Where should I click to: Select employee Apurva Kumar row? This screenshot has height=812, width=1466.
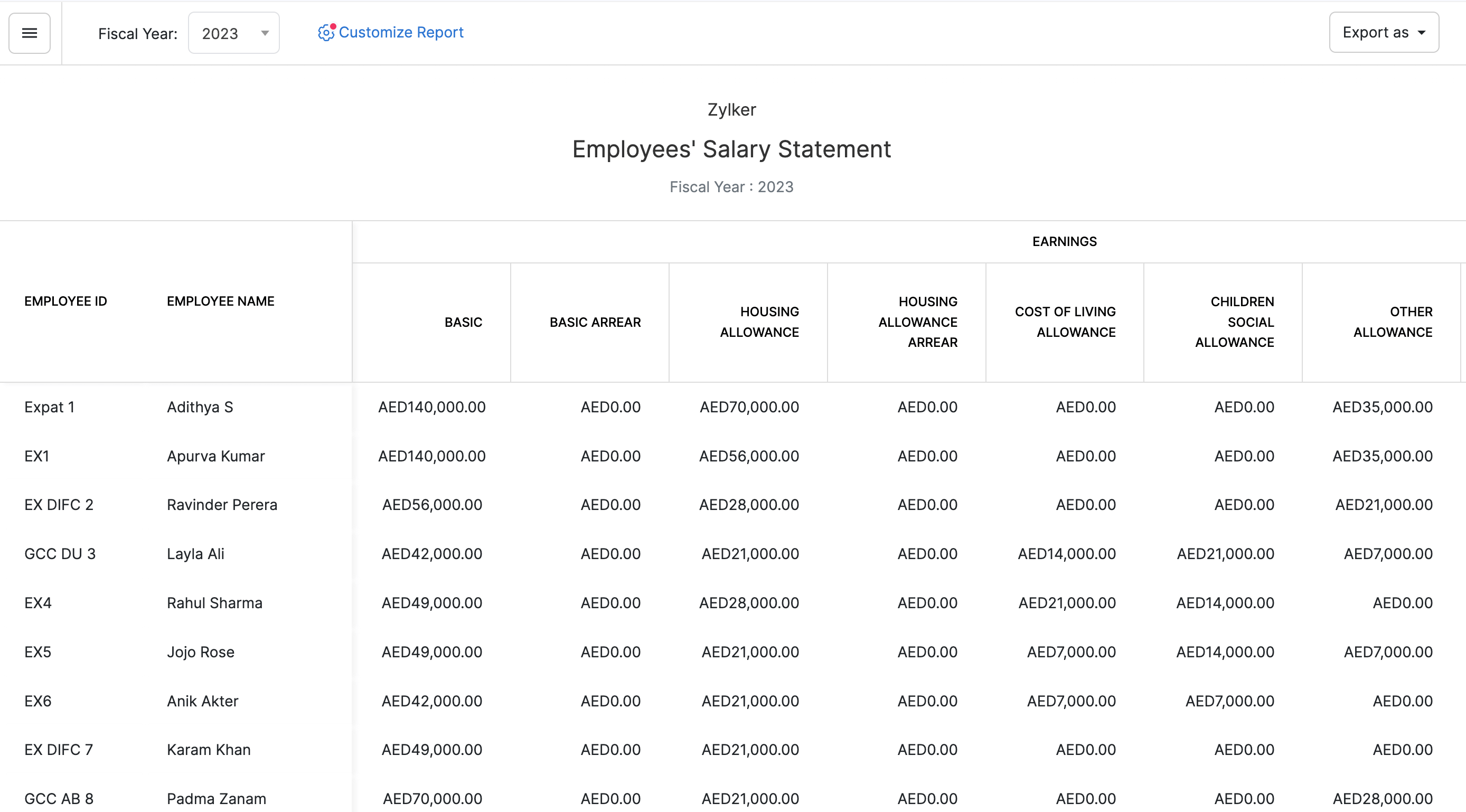(x=215, y=456)
